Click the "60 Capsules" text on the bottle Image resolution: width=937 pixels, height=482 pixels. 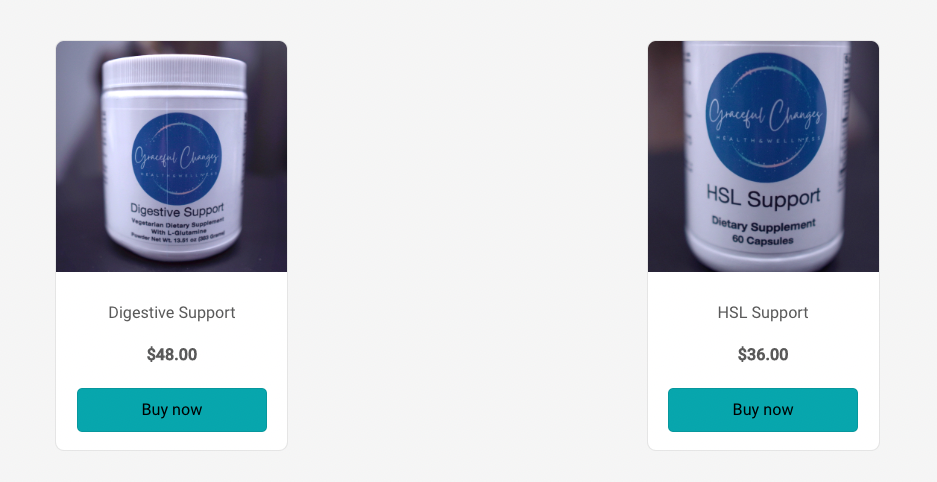(x=763, y=240)
